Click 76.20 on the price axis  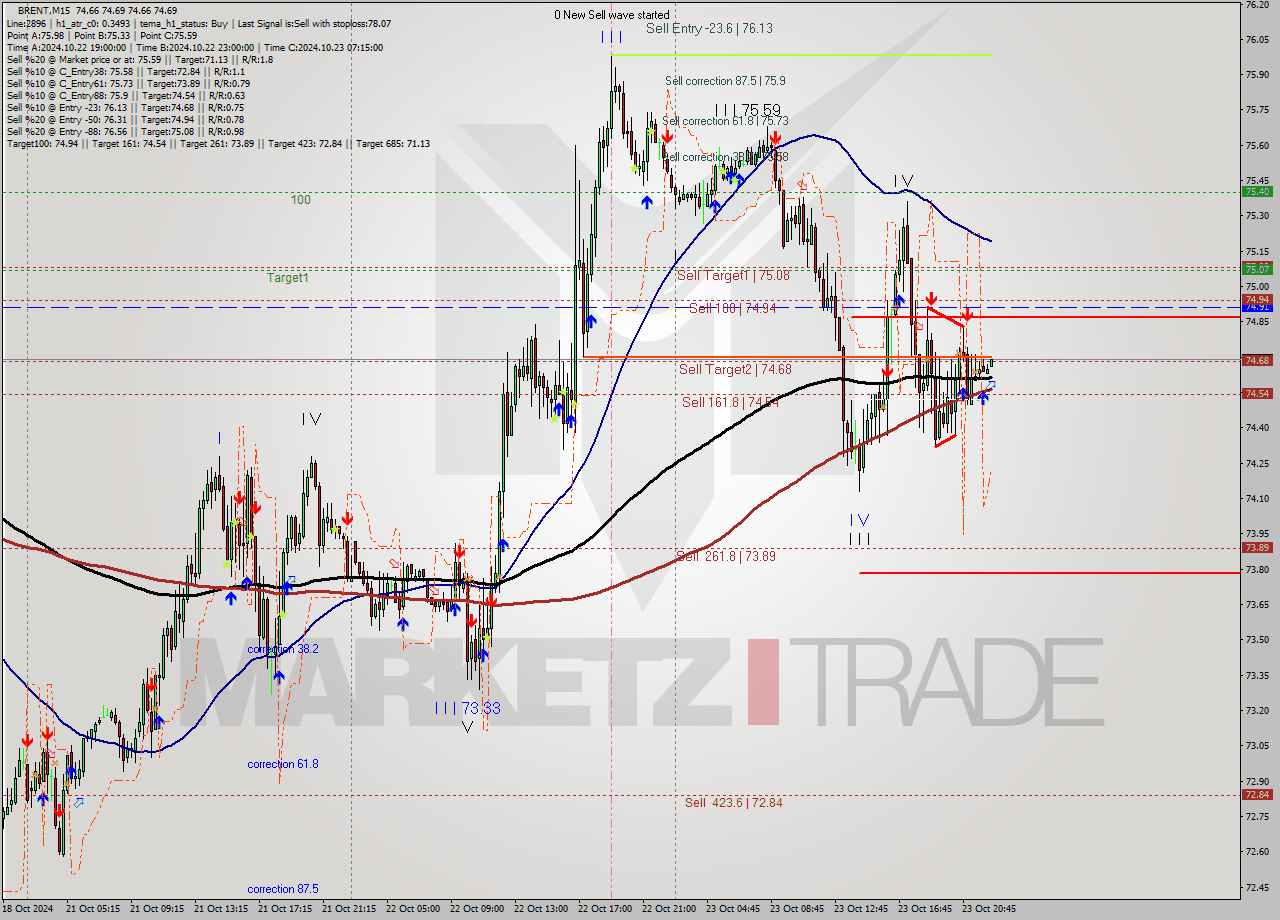pos(1257,5)
